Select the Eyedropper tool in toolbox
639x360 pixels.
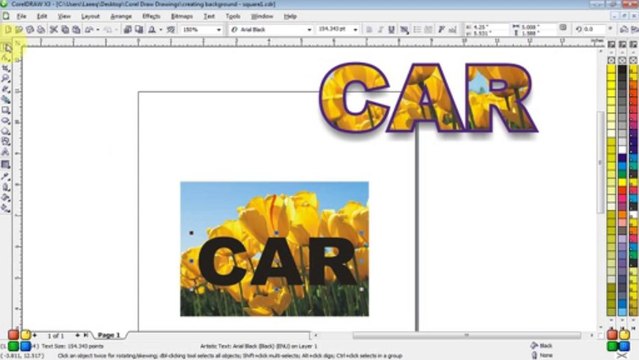(6, 176)
